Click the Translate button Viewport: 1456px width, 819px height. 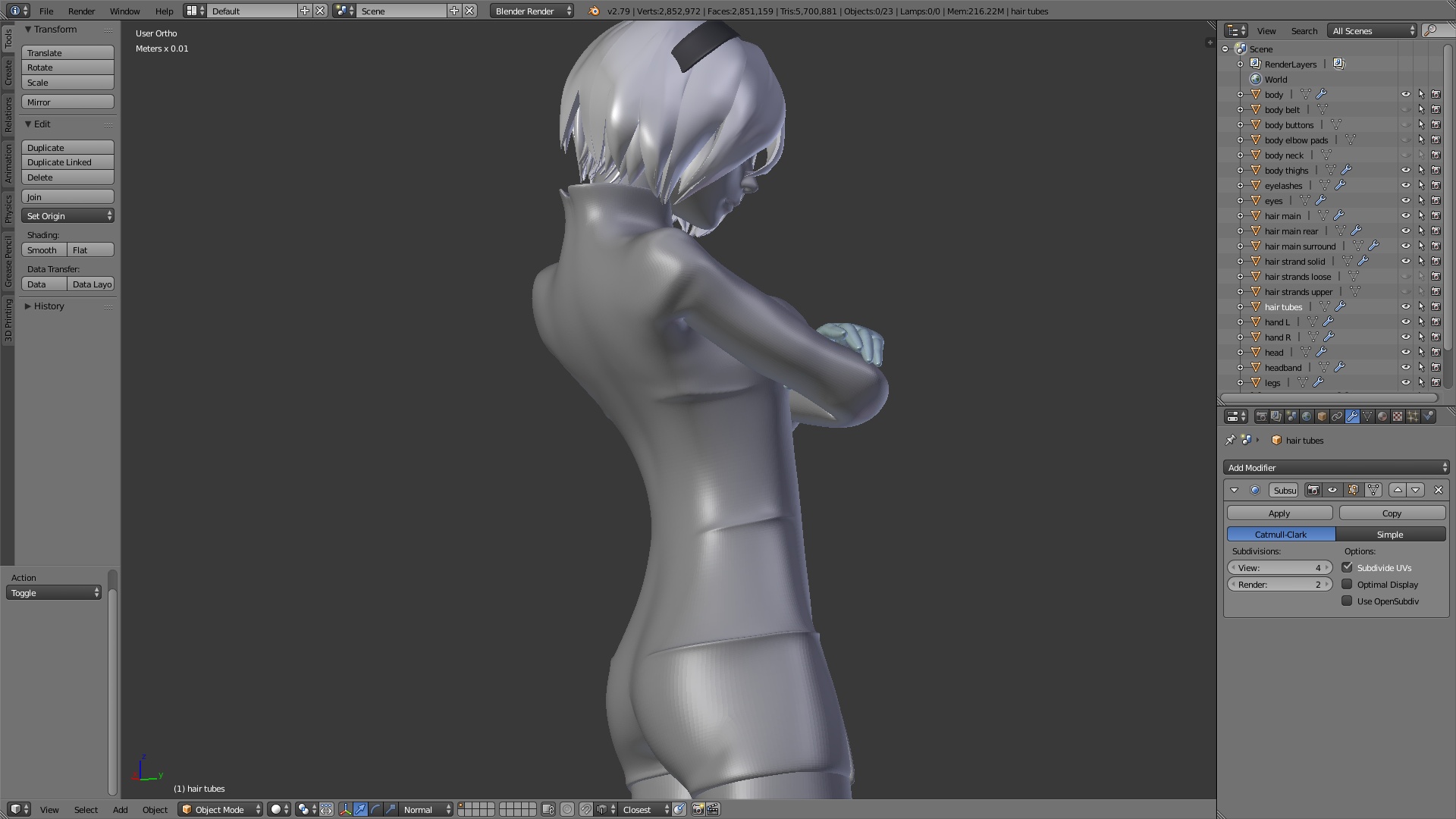67,52
